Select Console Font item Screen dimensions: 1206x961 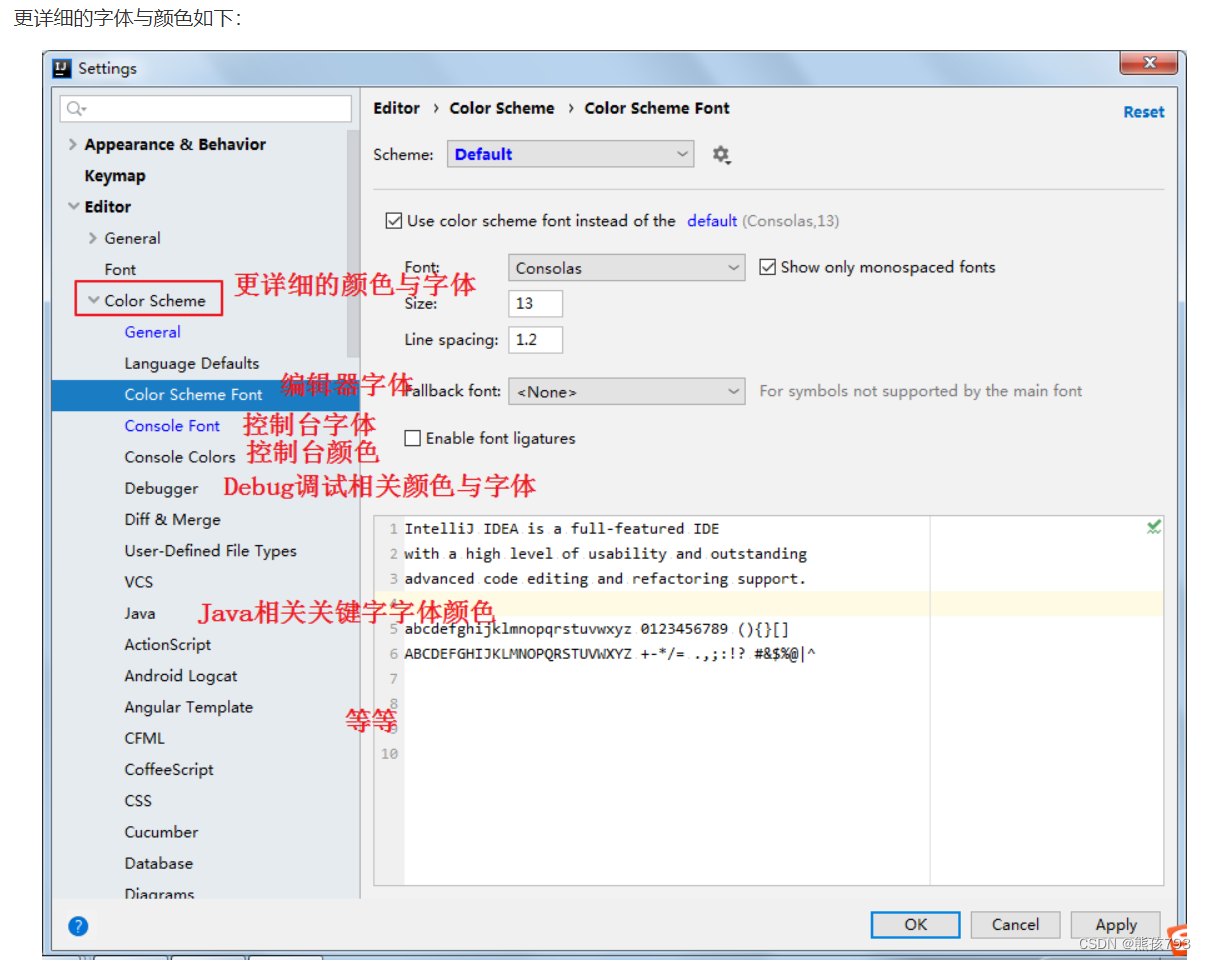tap(172, 425)
